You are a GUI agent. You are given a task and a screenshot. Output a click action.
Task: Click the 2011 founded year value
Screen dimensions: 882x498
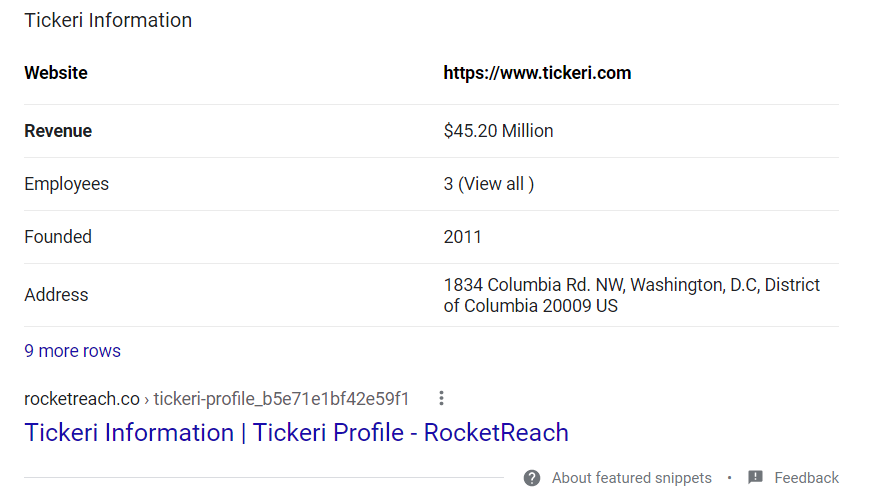pos(462,237)
